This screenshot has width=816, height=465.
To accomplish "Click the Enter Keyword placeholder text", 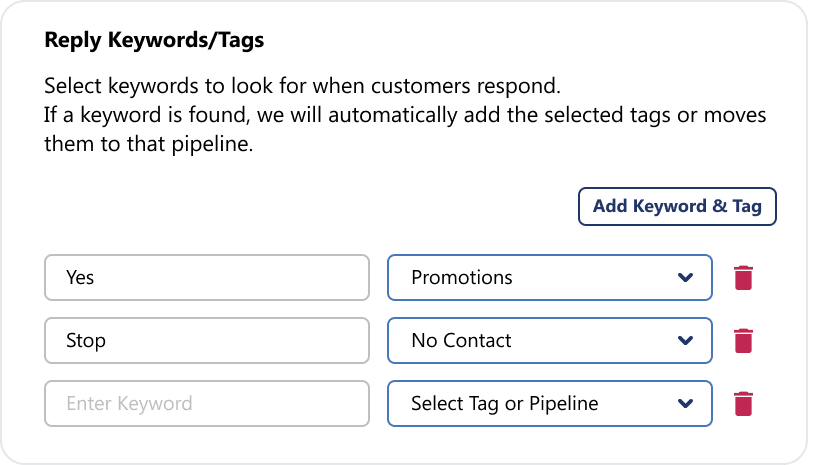I will click(x=129, y=404).
